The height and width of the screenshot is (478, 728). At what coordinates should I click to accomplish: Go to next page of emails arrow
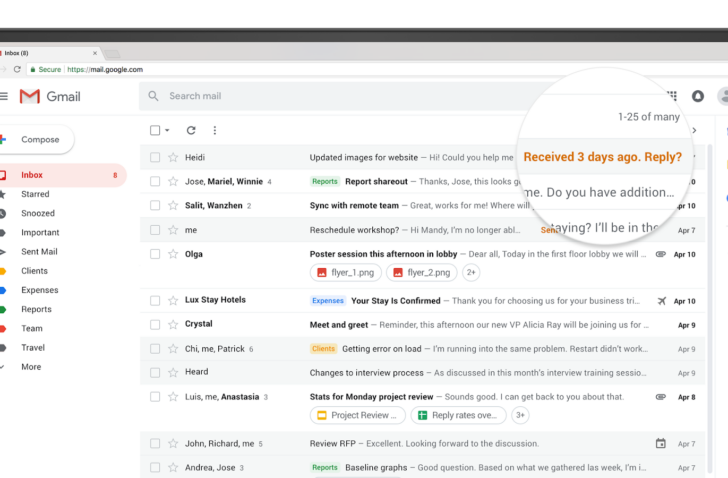pyautogui.click(x=694, y=130)
